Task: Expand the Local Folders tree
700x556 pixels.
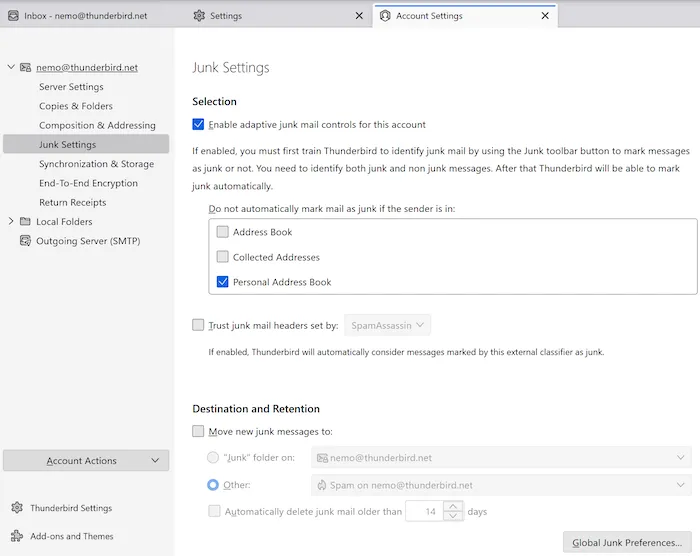Action: [x=11, y=221]
